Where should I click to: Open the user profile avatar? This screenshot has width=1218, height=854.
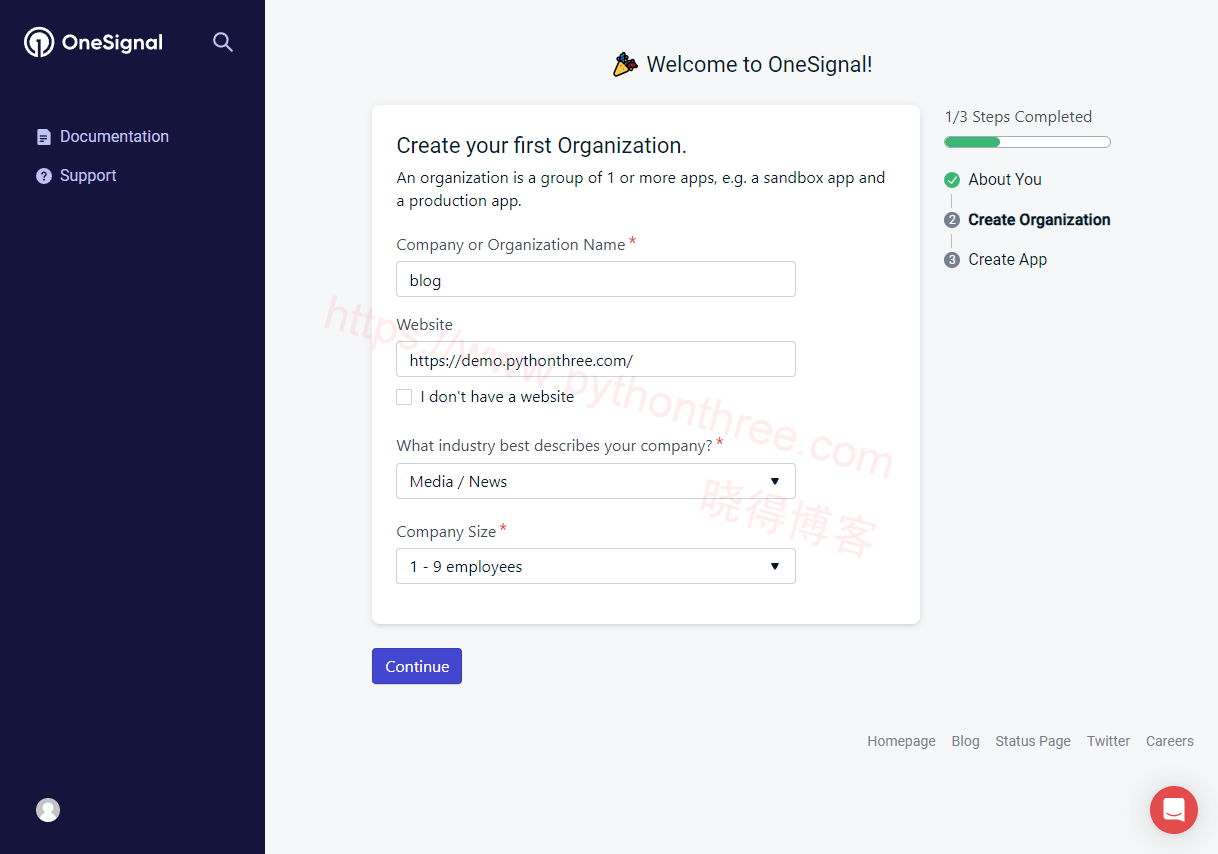(48, 810)
